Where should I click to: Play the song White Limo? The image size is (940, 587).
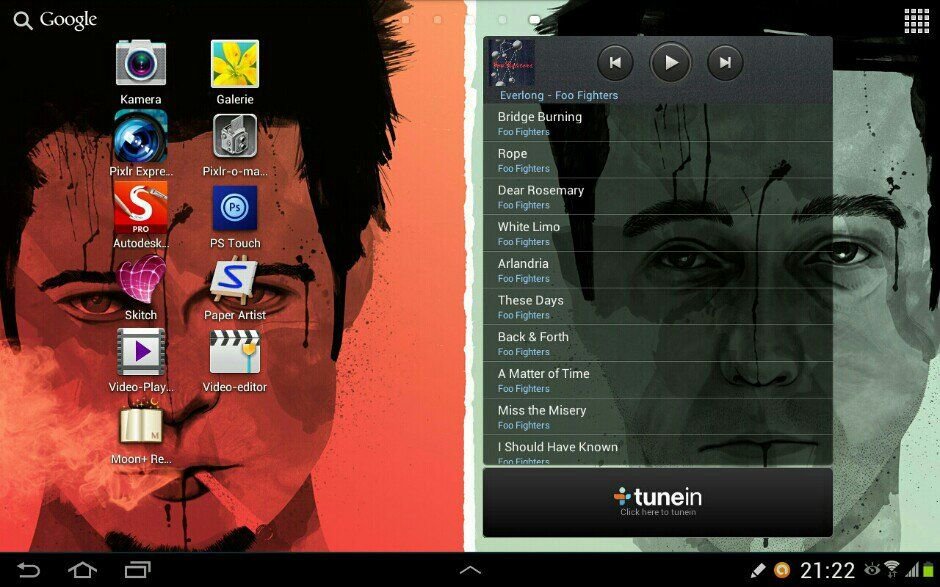658,233
